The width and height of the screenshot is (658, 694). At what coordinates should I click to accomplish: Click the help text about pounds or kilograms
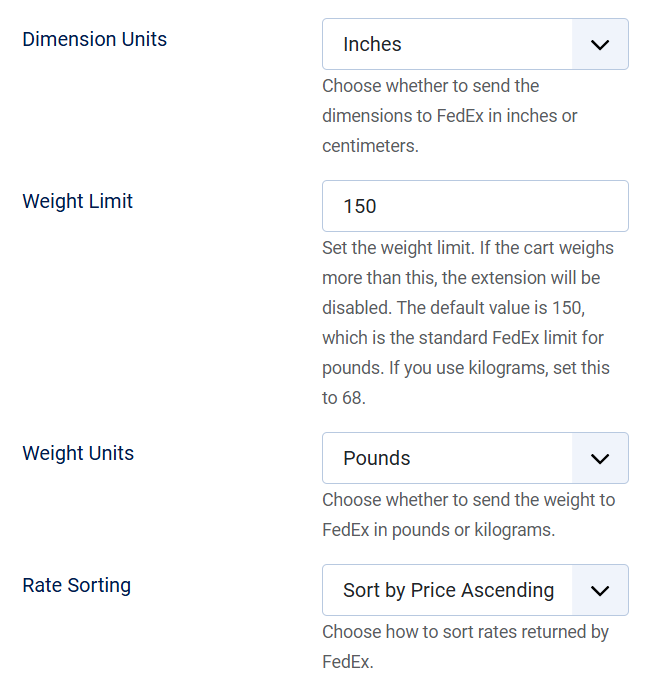coord(468,514)
